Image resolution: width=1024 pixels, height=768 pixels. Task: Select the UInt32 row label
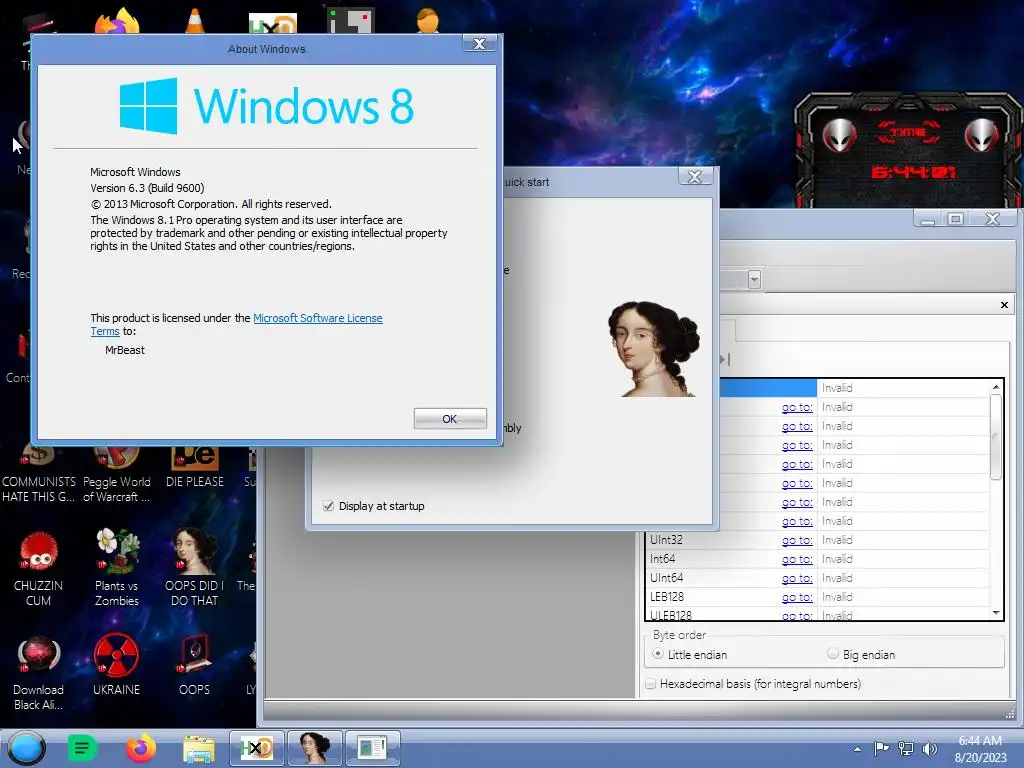(x=666, y=540)
